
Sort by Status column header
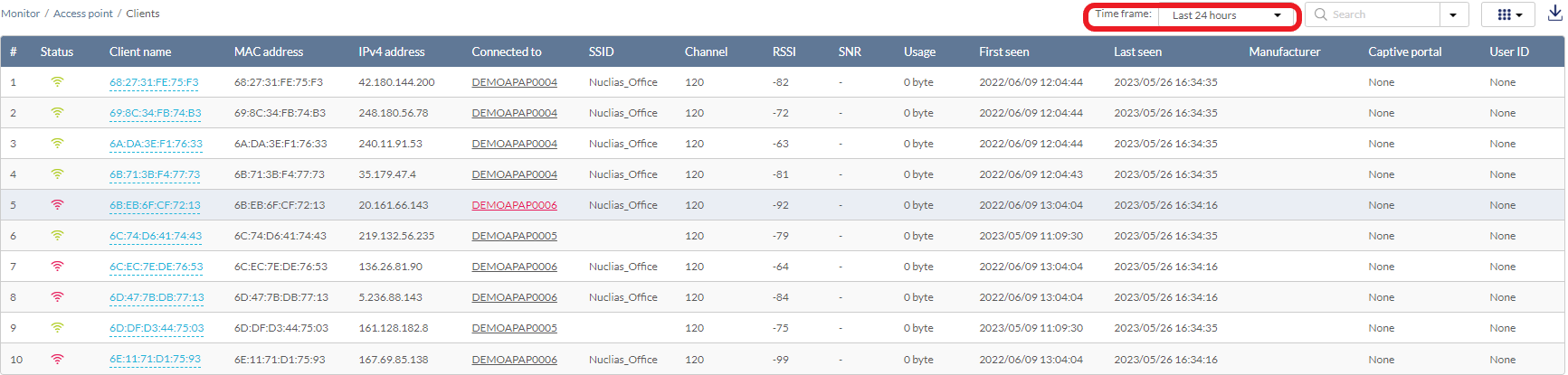click(57, 52)
